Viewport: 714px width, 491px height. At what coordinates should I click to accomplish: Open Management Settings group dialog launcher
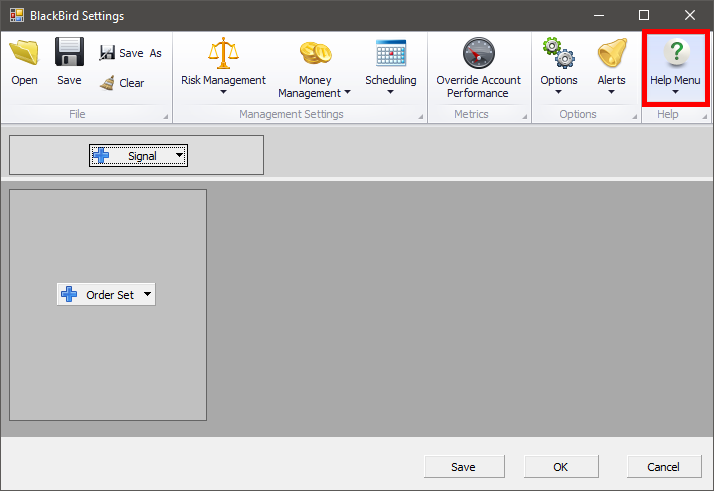click(421, 117)
